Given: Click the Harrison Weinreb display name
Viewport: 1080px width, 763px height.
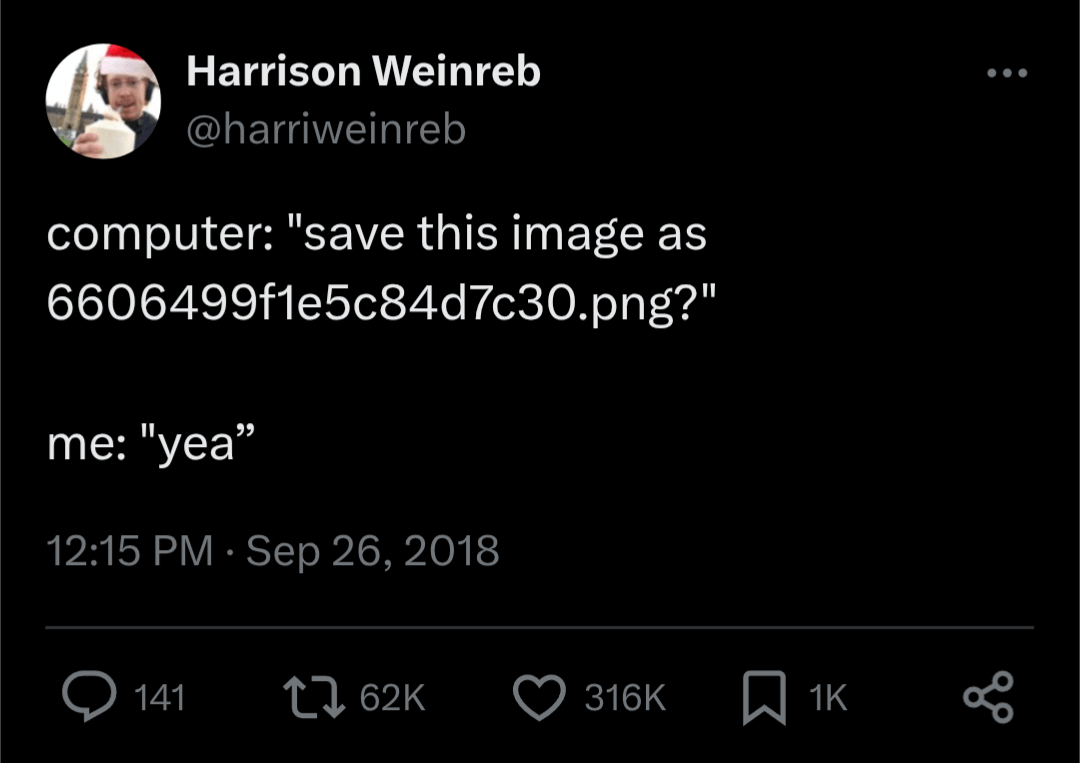Looking at the screenshot, I should [x=363, y=72].
